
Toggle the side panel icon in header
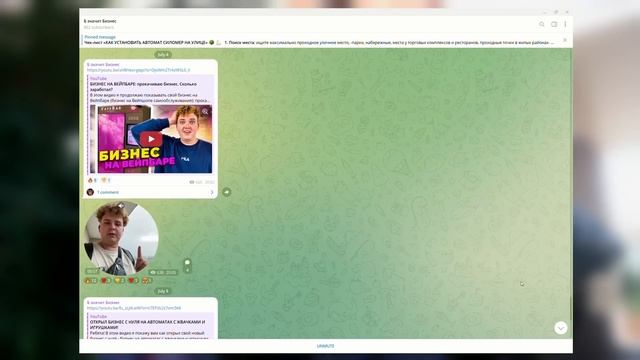(554, 24)
